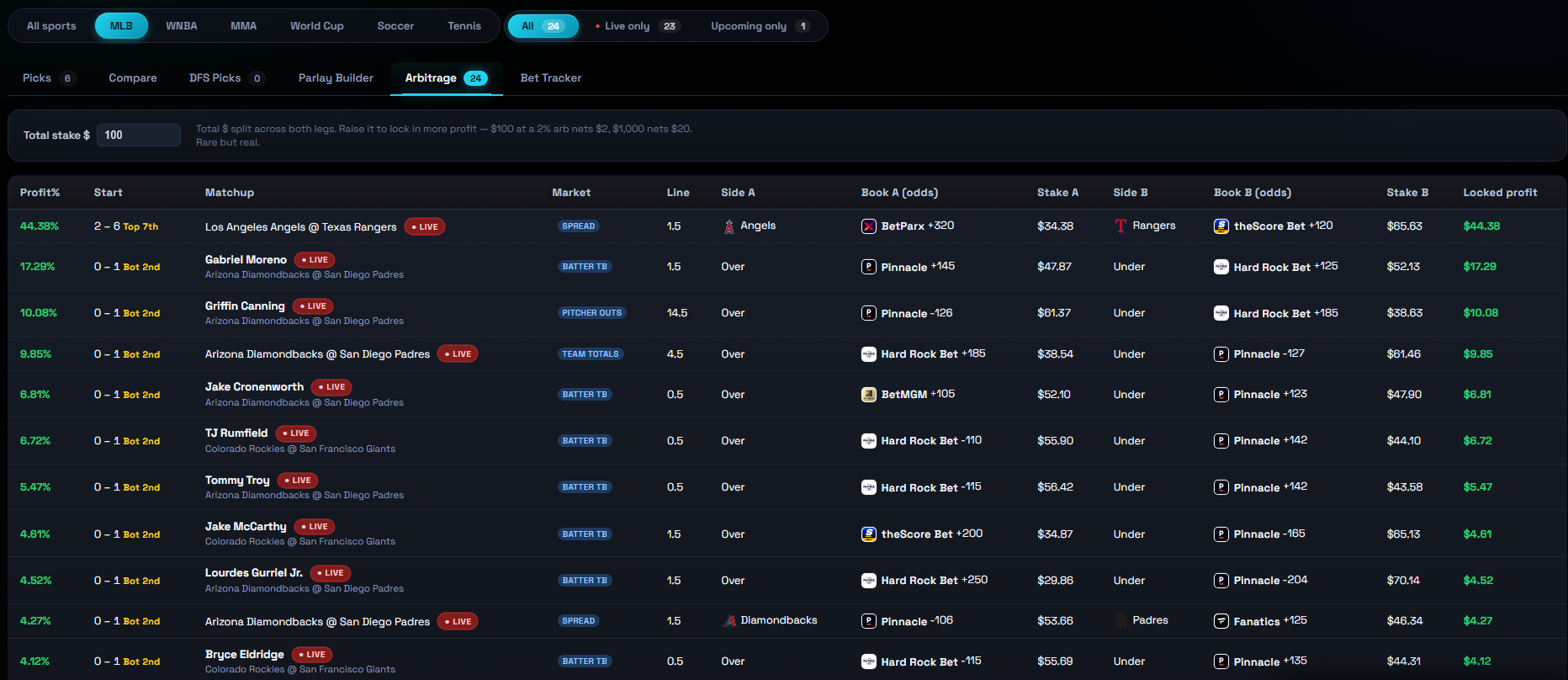Click Hard Rock Bet logo in Lourdes Gurriel Jr. row
Image resolution: width=1568 pixels, height=680 pixels.
(x=869, y=581)
